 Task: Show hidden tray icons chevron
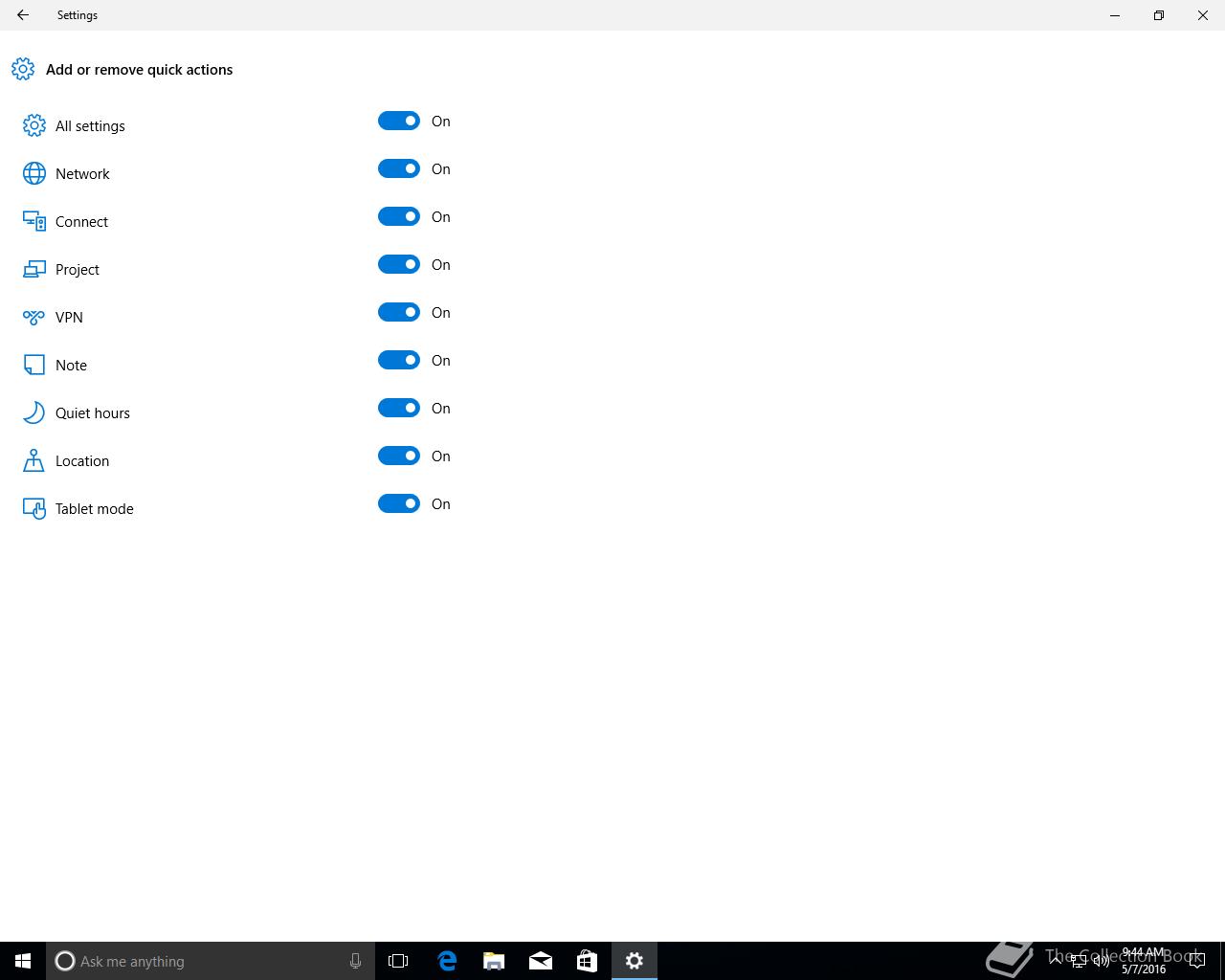(x=1056, y=961)
